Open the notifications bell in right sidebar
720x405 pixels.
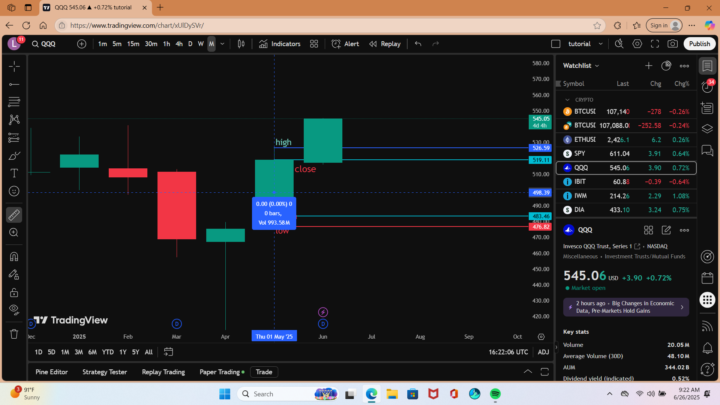(x=708, y=348)
